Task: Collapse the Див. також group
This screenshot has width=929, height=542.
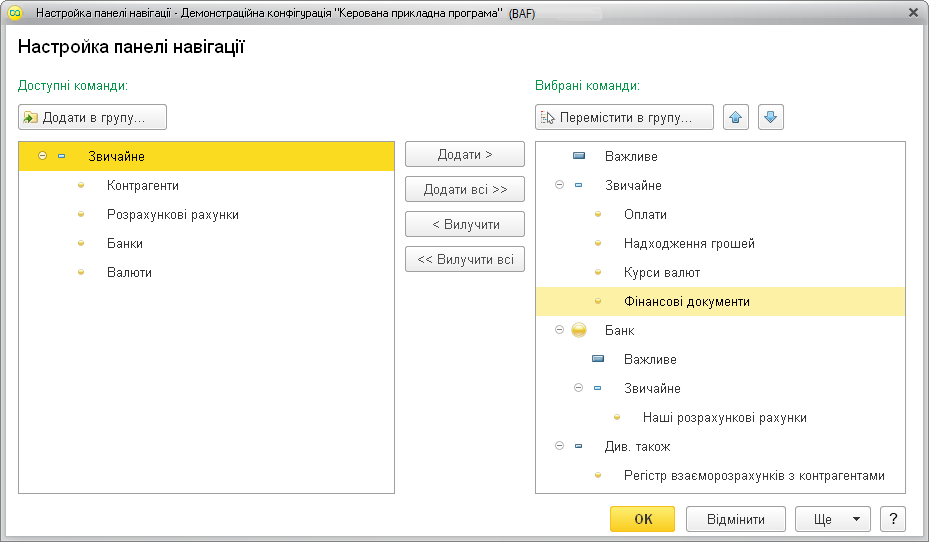Action: (559, 446)
